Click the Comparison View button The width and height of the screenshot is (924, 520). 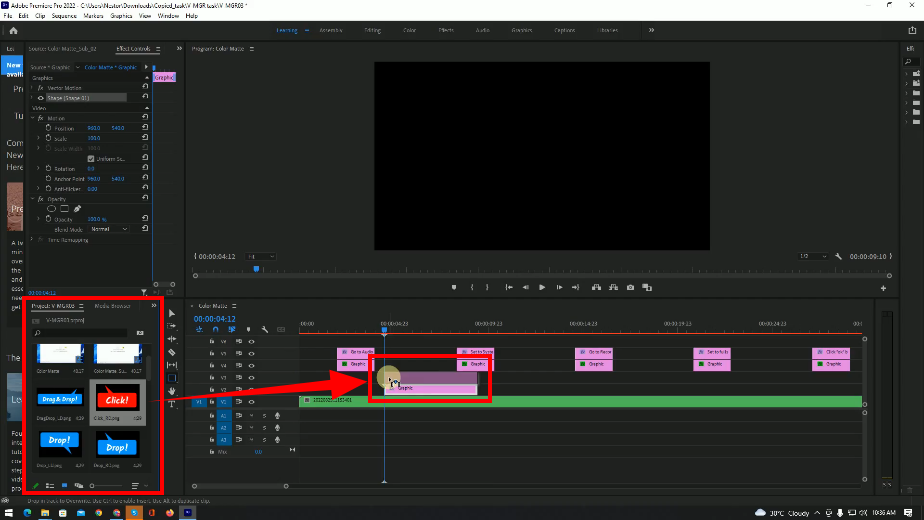click(x=647, y=287)
